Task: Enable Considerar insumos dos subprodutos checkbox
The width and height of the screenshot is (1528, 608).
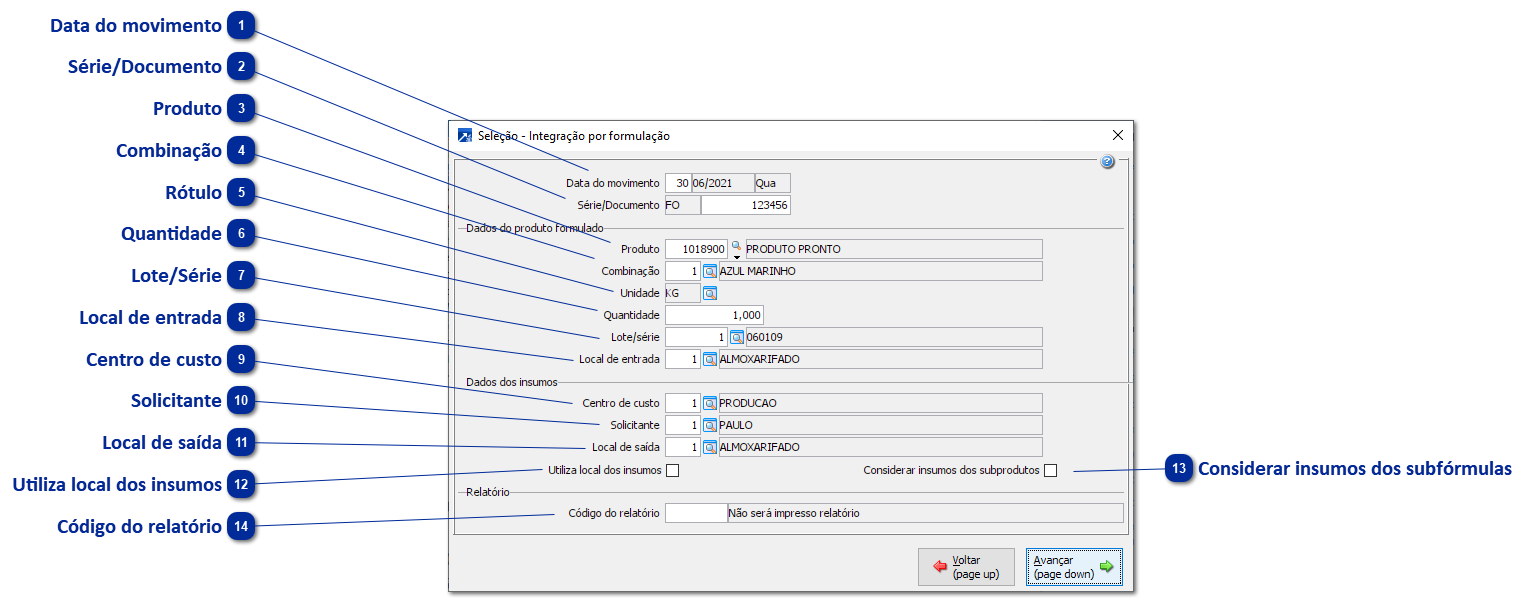Action: 1050,471
